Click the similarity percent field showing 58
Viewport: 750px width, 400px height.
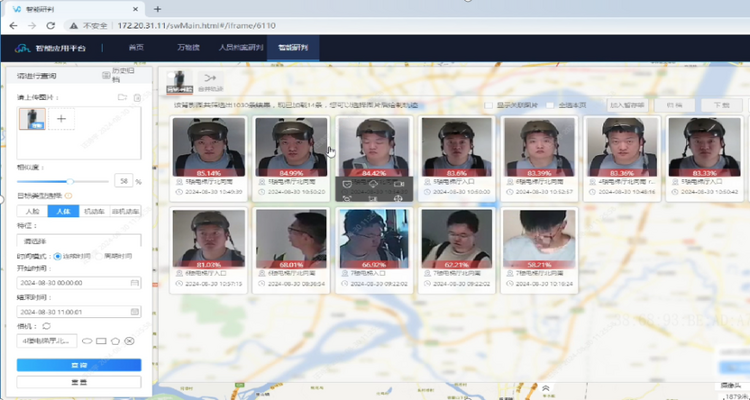pos(123,181)
